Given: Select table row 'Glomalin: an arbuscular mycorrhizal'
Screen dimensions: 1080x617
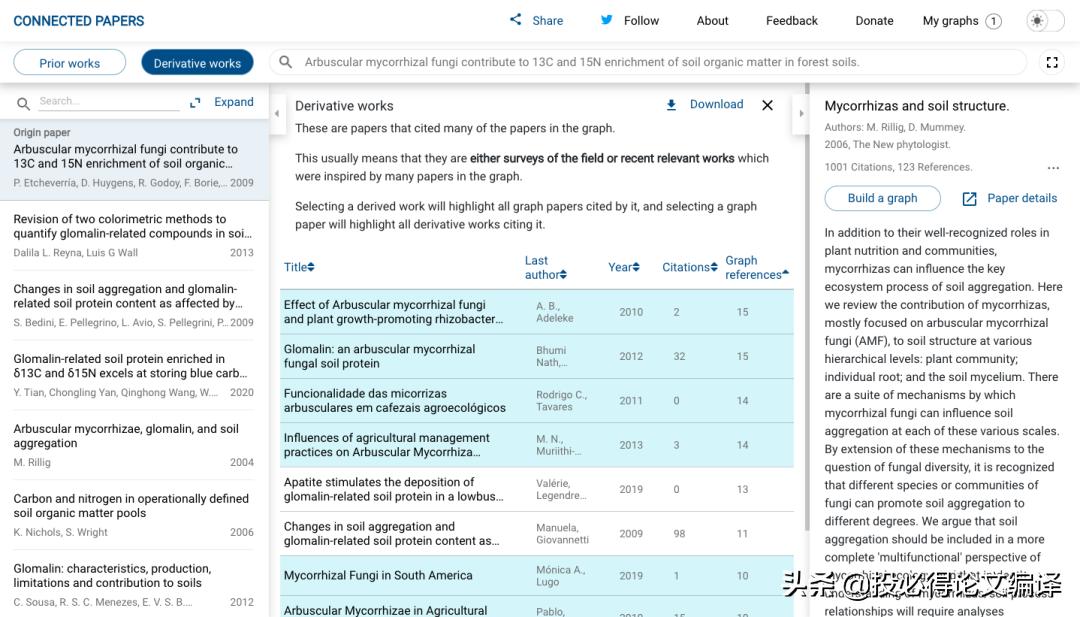Looking at the screenshot, I should click(x=537, y=357).
